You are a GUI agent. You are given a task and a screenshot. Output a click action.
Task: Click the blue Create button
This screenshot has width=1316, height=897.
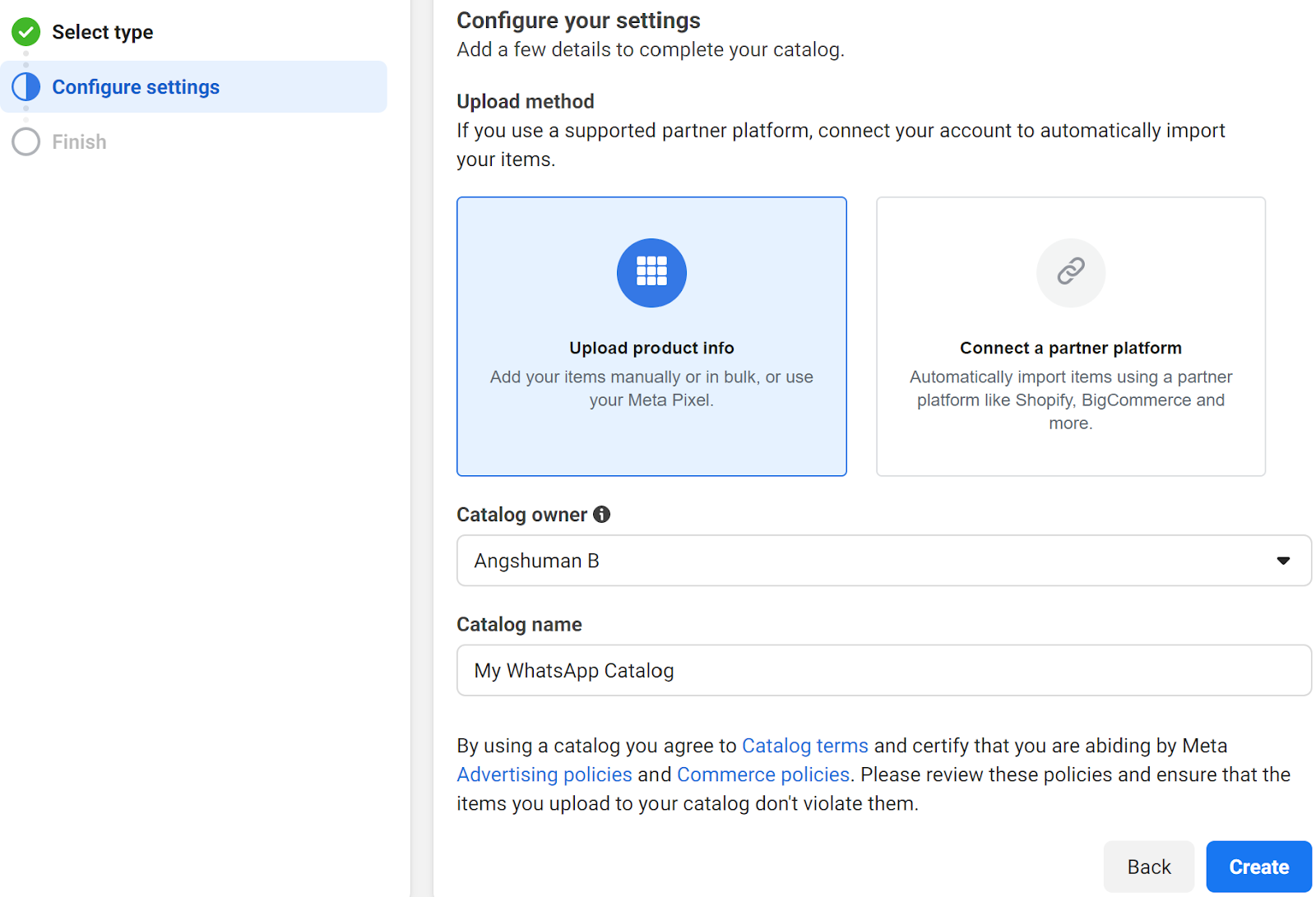click(1258, 867)
